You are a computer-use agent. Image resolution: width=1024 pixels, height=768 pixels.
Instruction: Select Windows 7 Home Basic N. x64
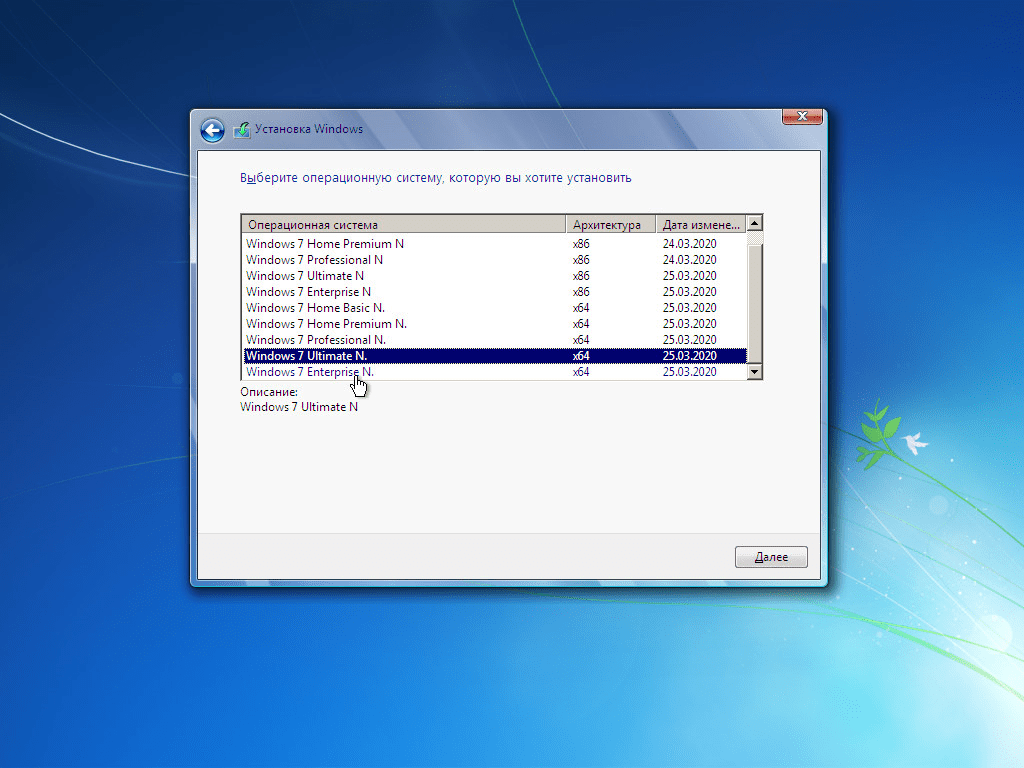[494, 308]
